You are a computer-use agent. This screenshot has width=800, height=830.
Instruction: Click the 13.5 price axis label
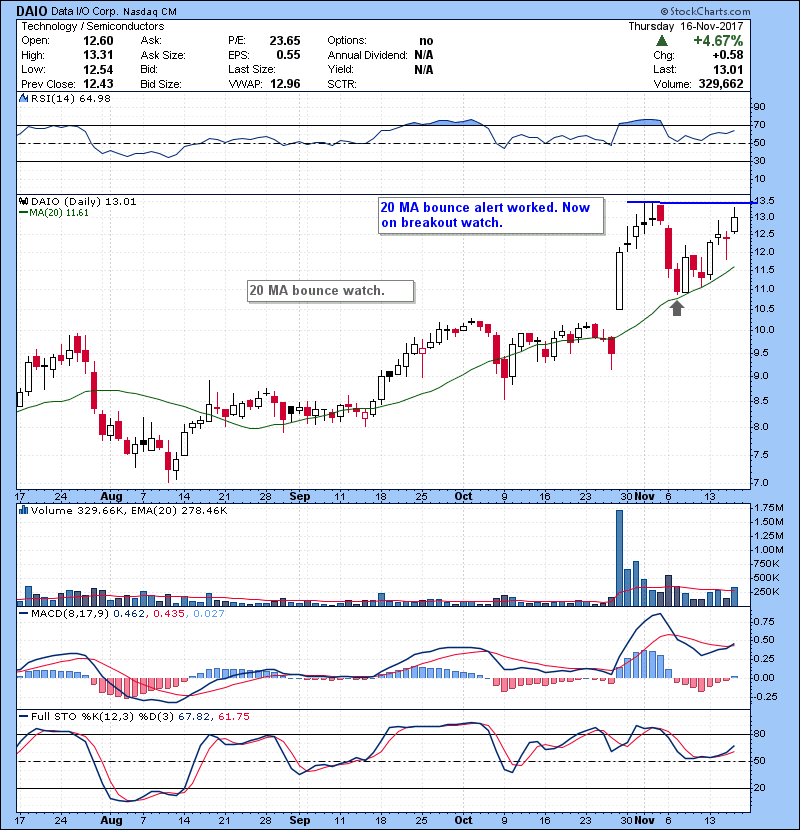tap(764, 201)
